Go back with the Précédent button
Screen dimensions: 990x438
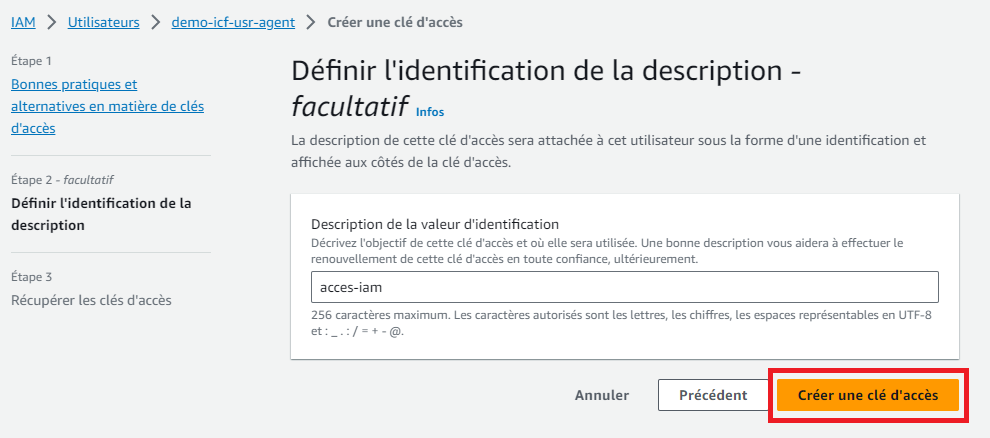point(713,395)
